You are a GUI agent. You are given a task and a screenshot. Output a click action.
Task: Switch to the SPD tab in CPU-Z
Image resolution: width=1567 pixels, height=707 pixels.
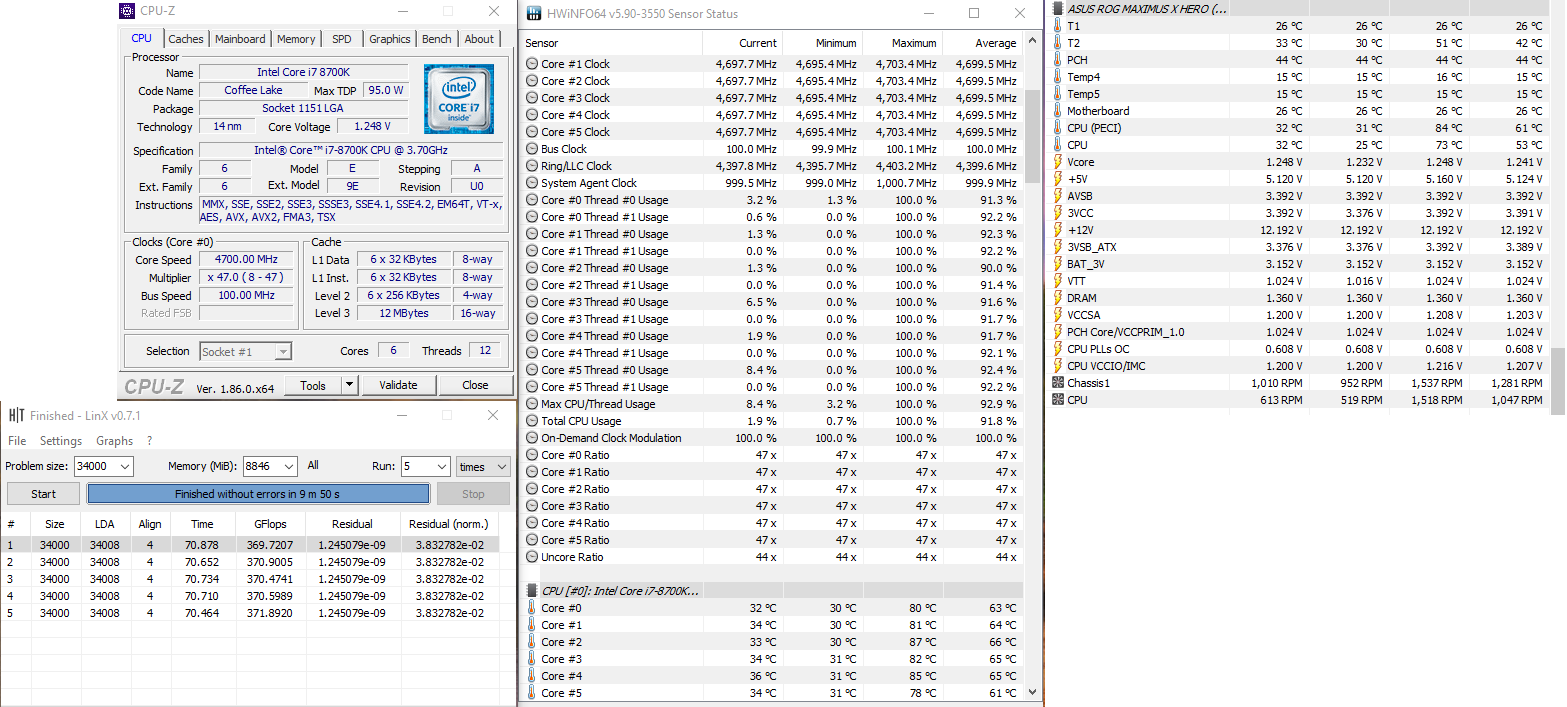point(342,39)
